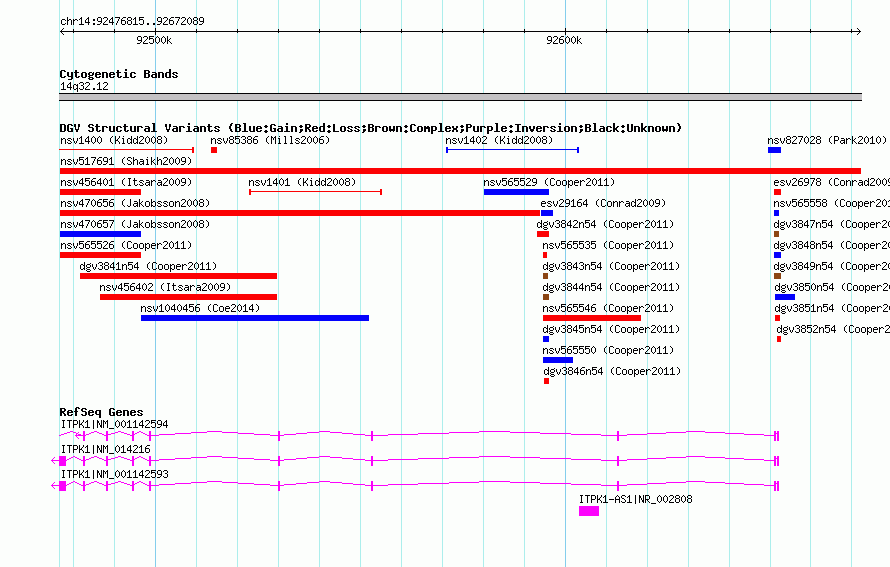Open the esv26978 variant label

coord(832,182)
